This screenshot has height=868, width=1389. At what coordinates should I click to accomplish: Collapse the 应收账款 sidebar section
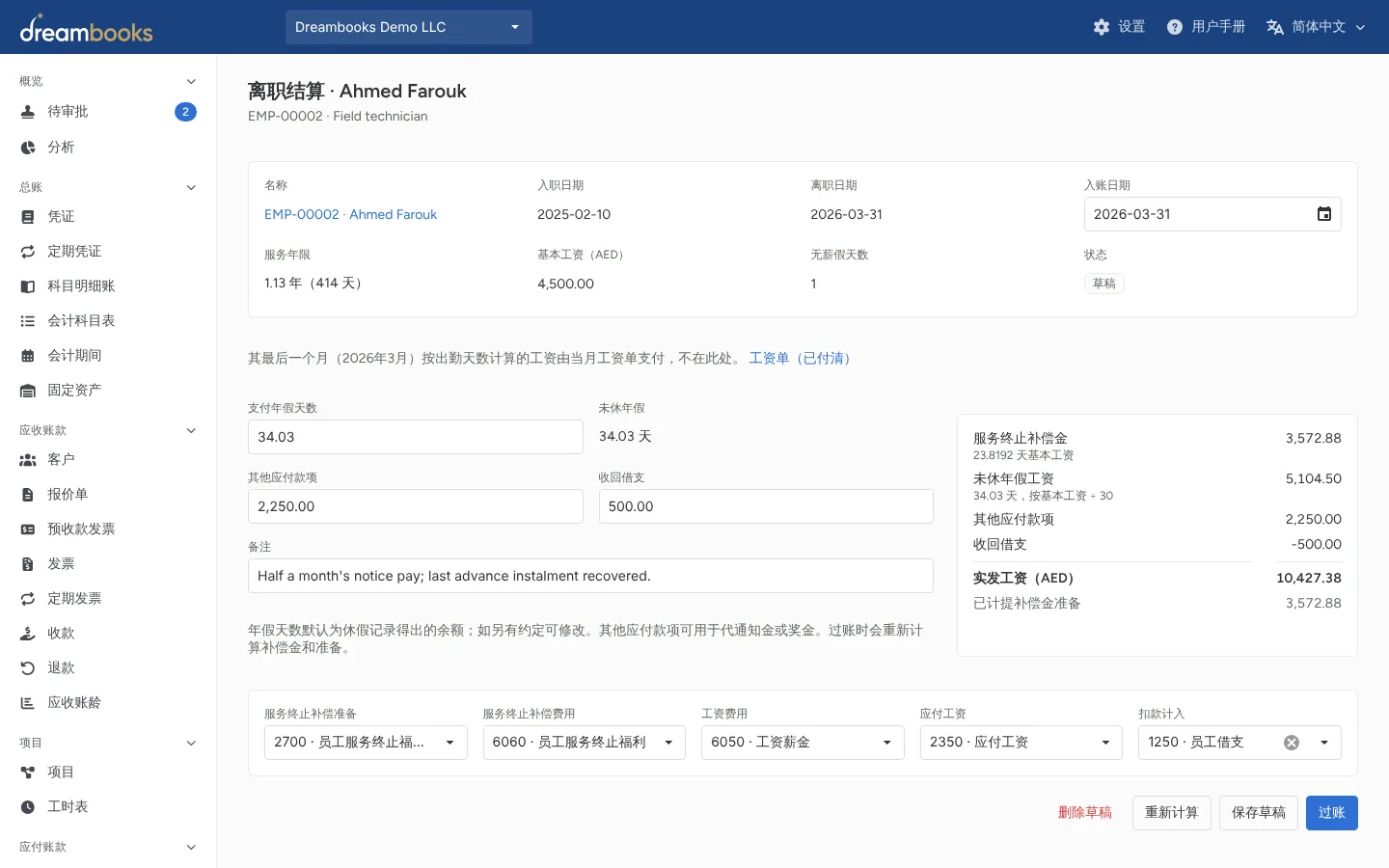pyautogui.click(x=191, y=430)
